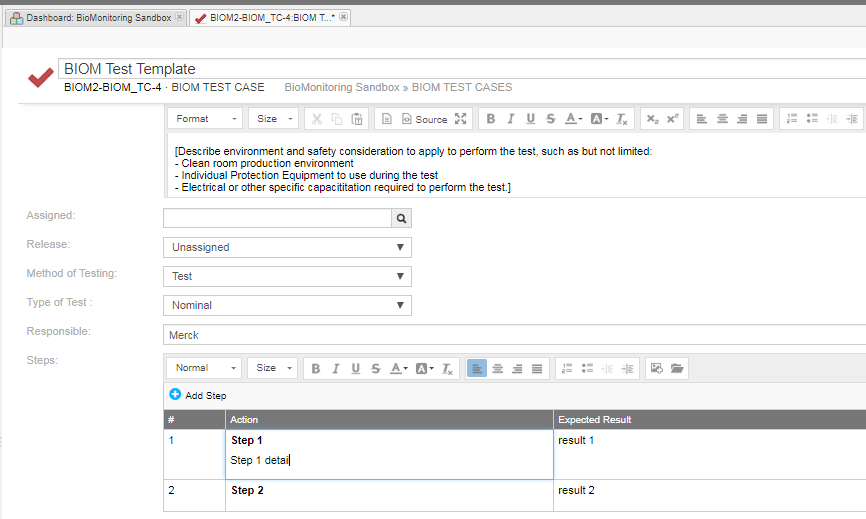Toggle Bold in description toolbar
Image resolution: width=866 pixels, height=519 pixels.
coord(490,119)
